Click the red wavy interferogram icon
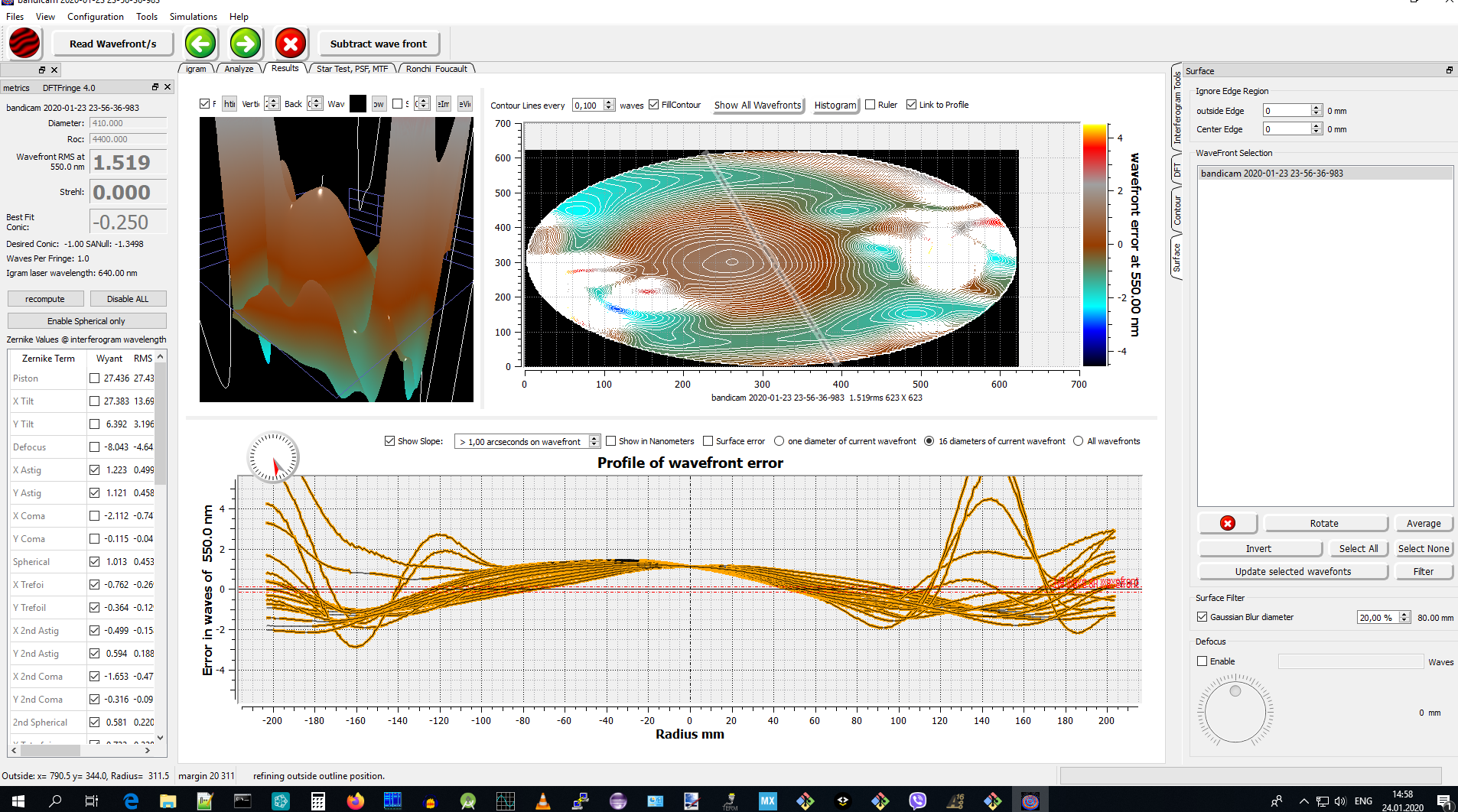The height and width of the screenshot is (812, 1458). click(24, 44)
